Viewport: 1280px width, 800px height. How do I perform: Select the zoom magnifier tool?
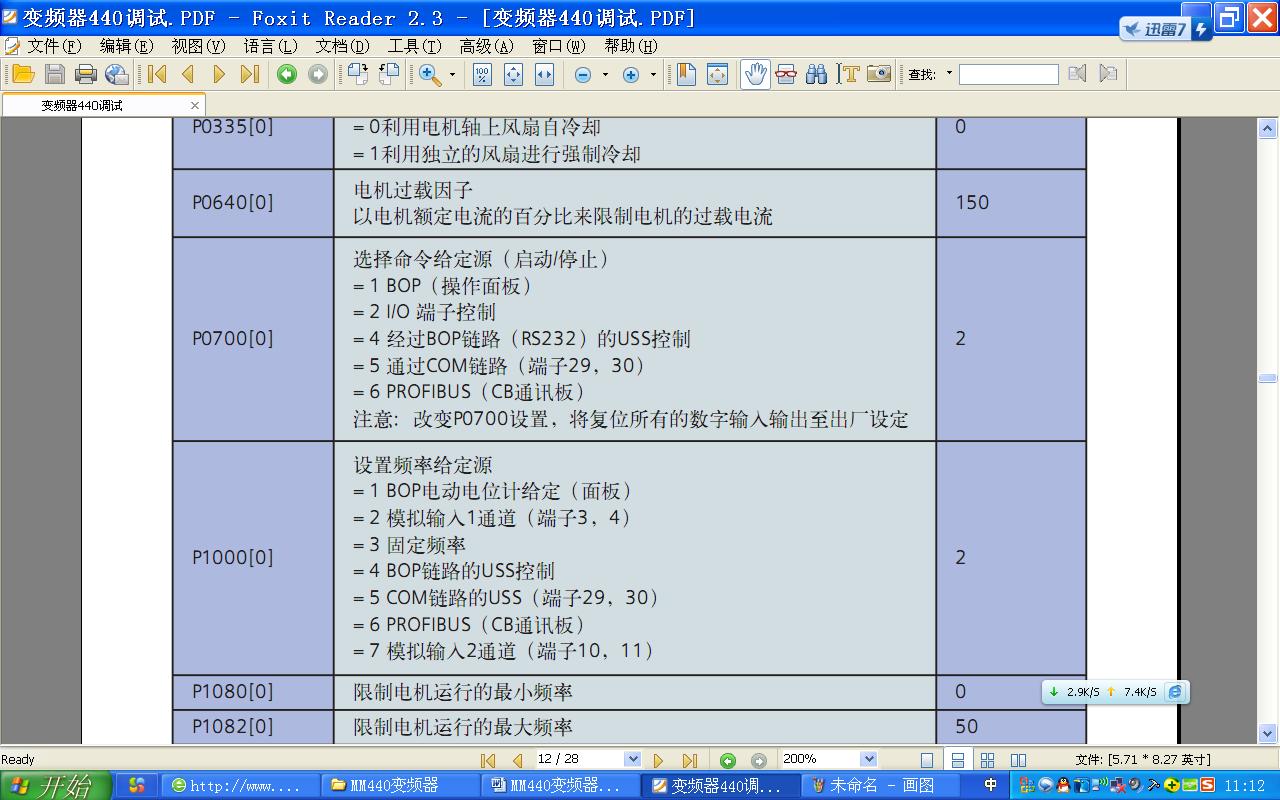(x=430, y=74)
